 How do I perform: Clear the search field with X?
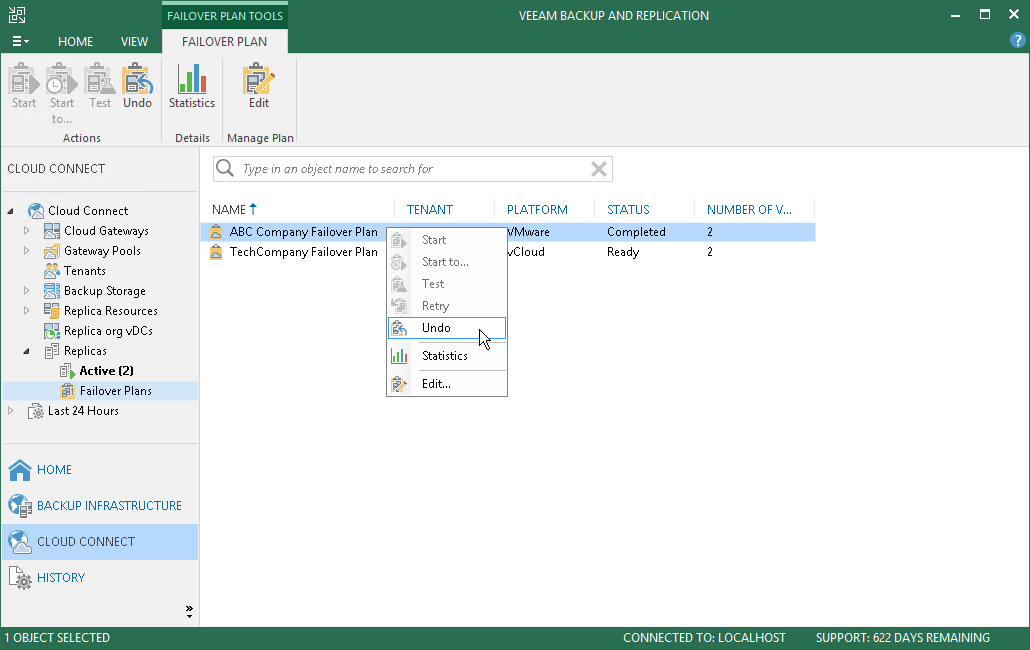598,169
